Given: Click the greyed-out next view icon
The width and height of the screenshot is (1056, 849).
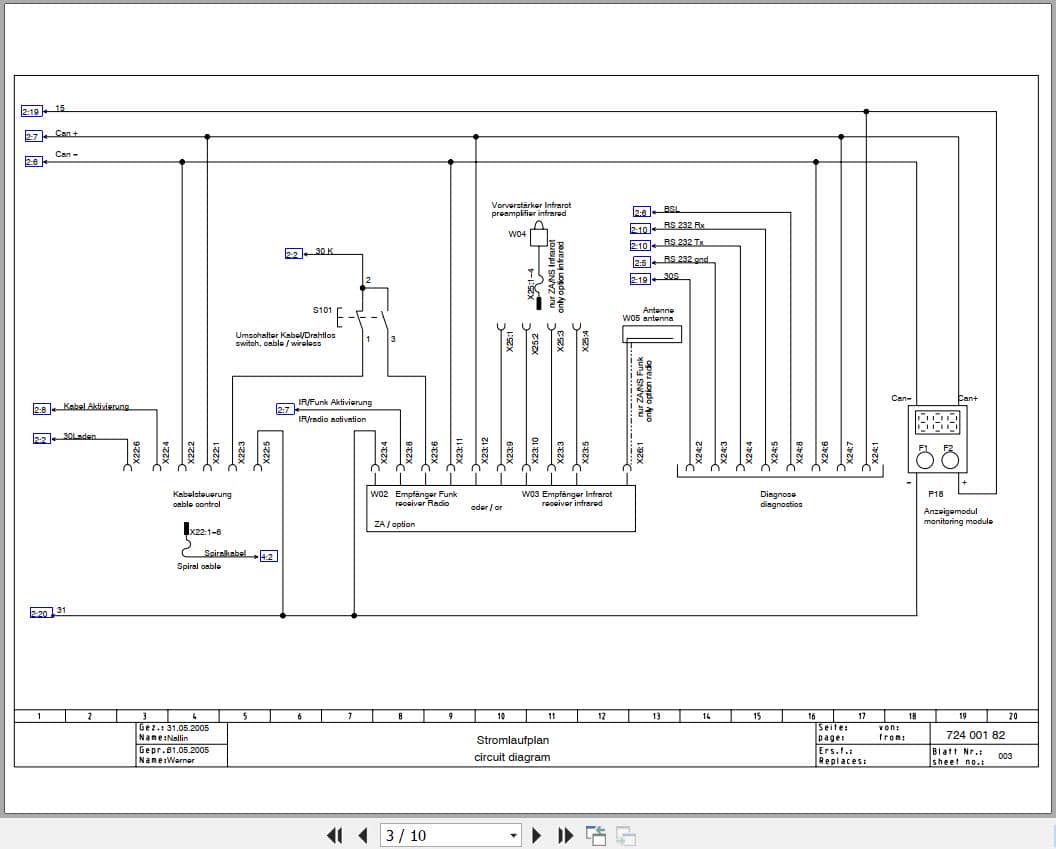Looking at the screenshot, I should click(x=626, y=836).
